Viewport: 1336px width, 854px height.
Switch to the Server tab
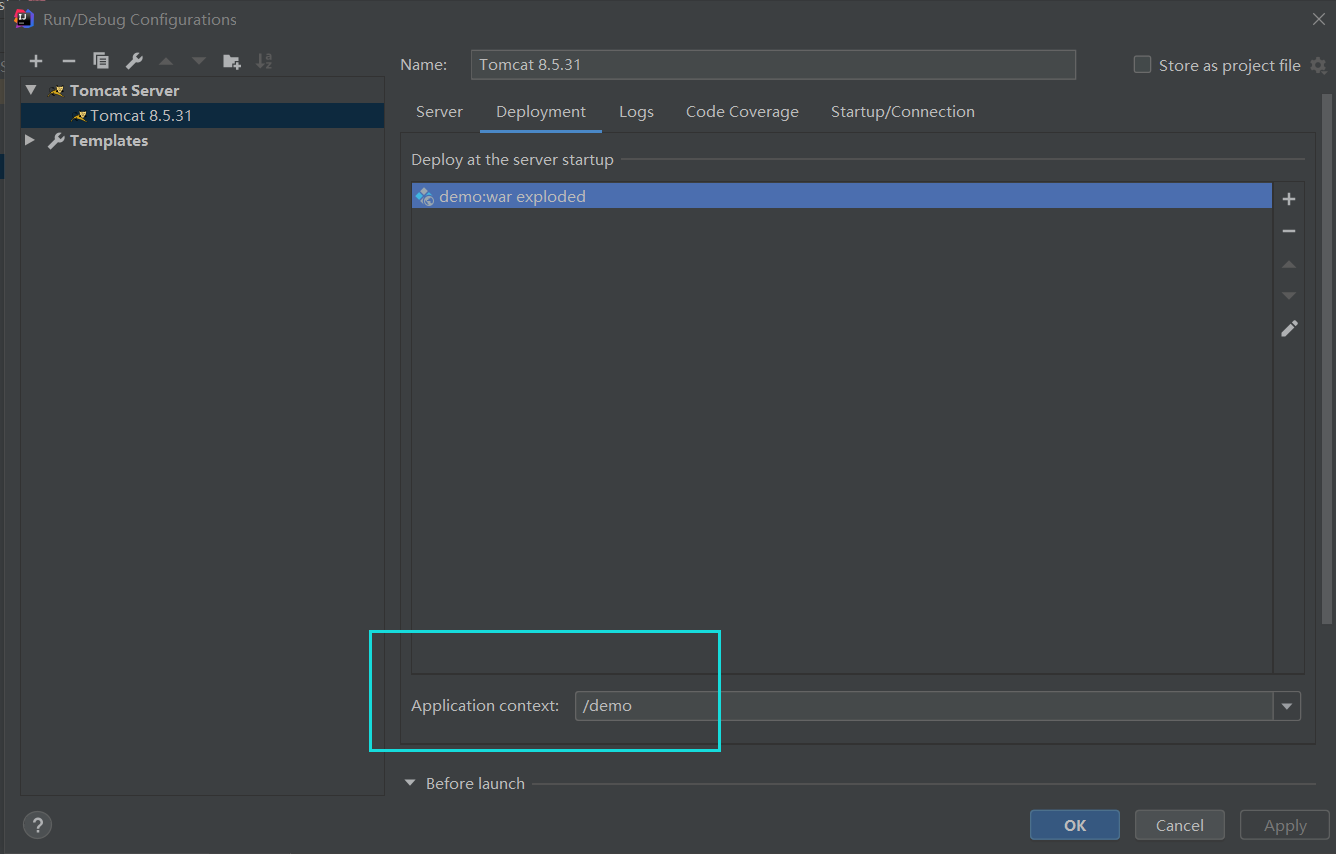coord(439,112)
